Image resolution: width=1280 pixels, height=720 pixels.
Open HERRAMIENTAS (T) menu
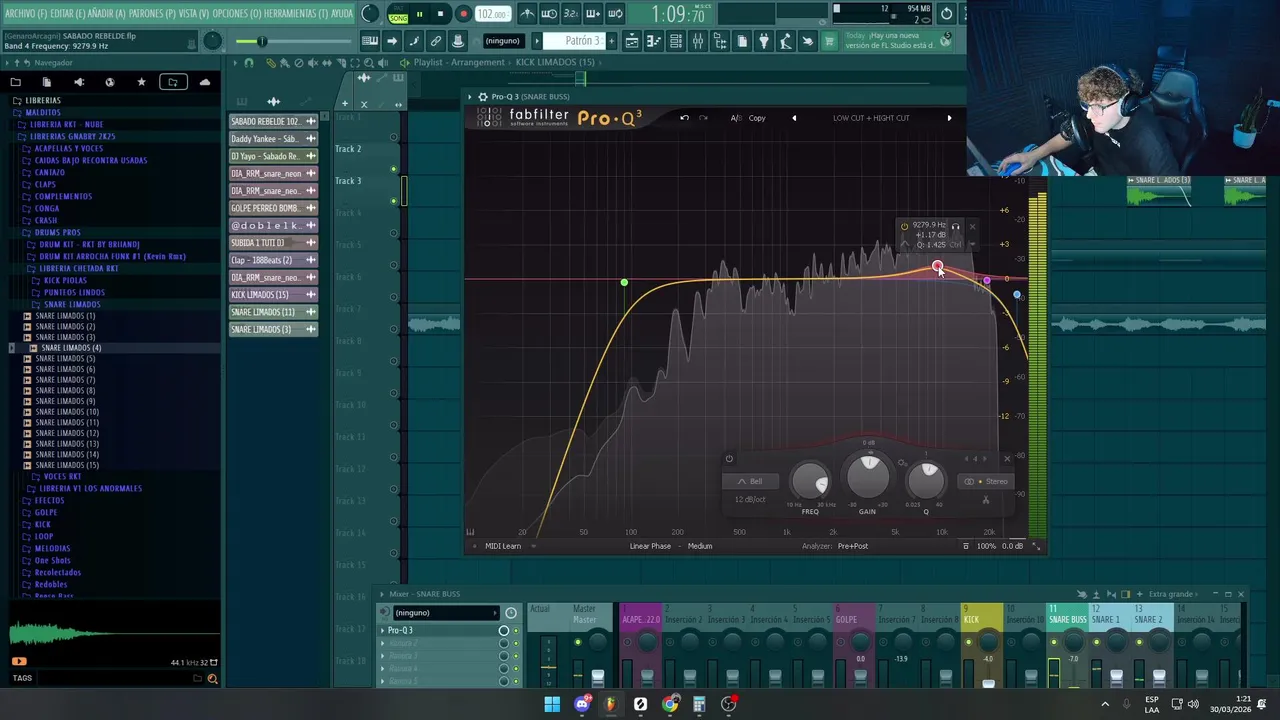click(295, 14)
